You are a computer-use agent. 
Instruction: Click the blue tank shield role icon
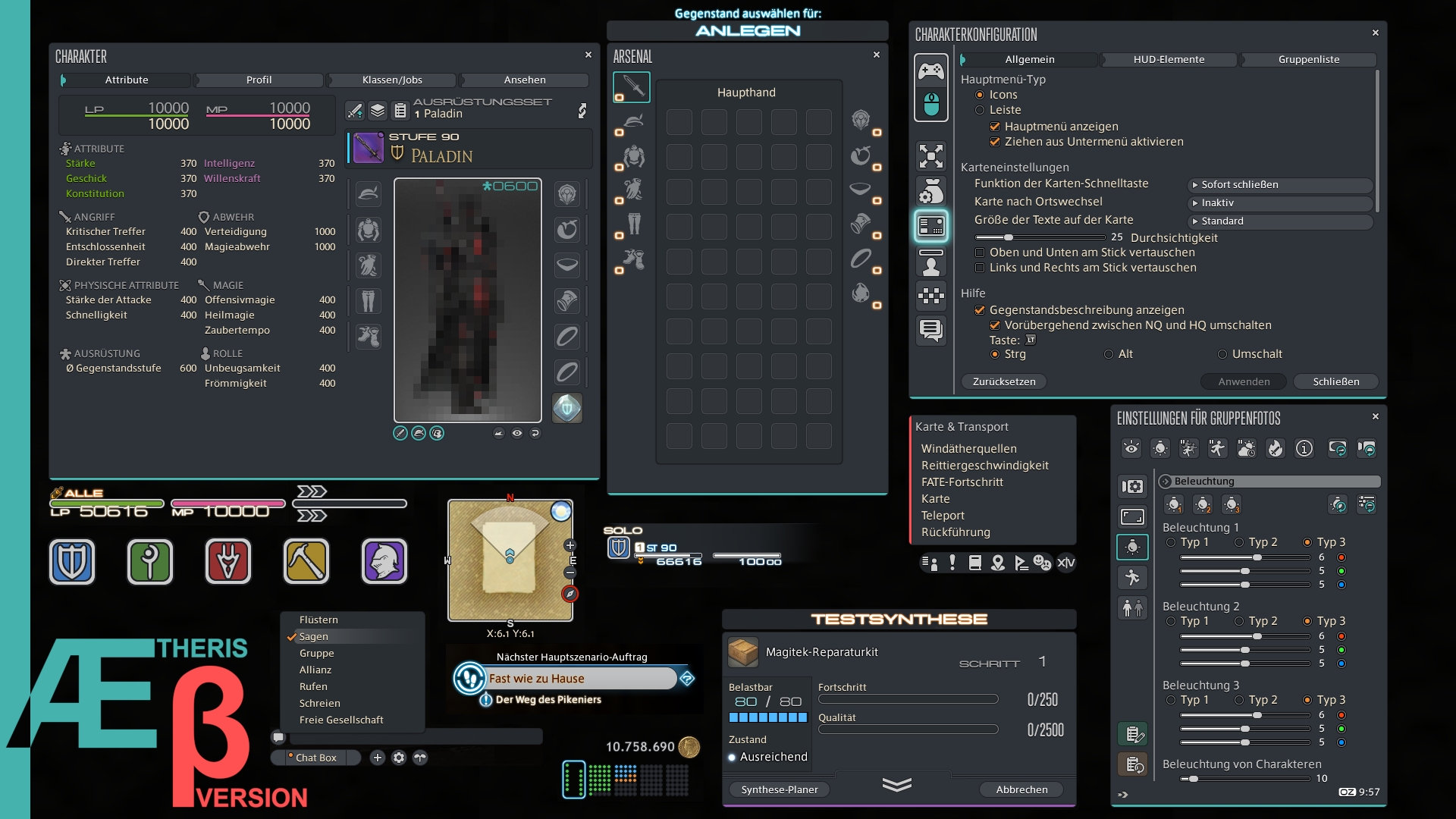72,562
